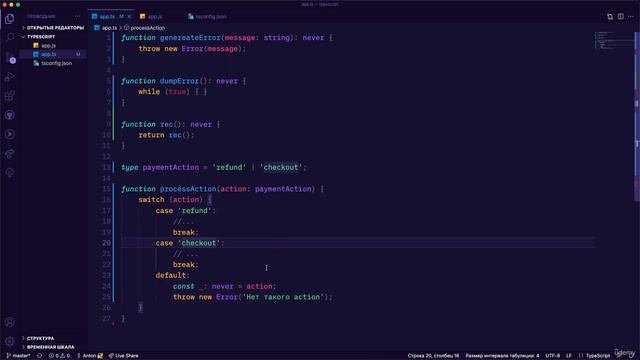The width and height of the screenshot is (640, 360).
Task: Click 'checkout' string in the type definition
Action: click(281, 167)
